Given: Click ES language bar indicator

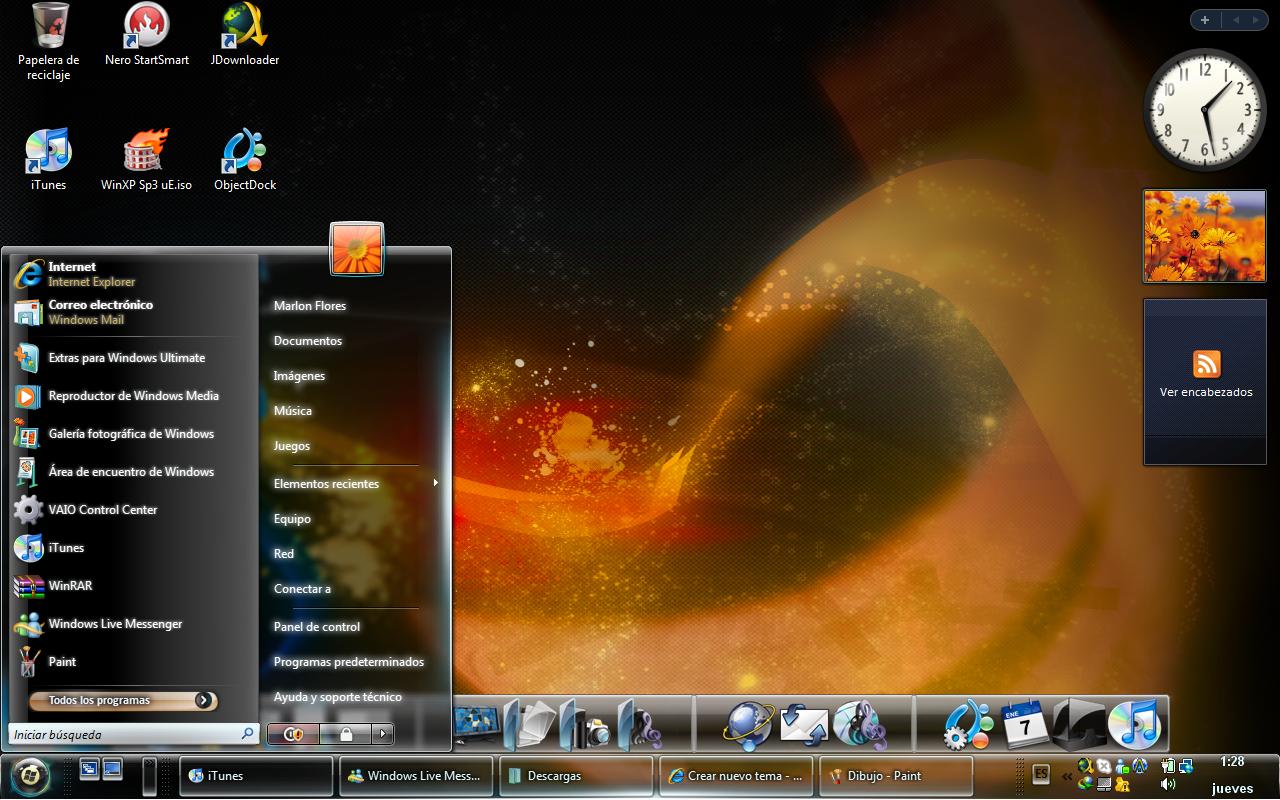Looking at the screenshot, I should (1041, 774).
